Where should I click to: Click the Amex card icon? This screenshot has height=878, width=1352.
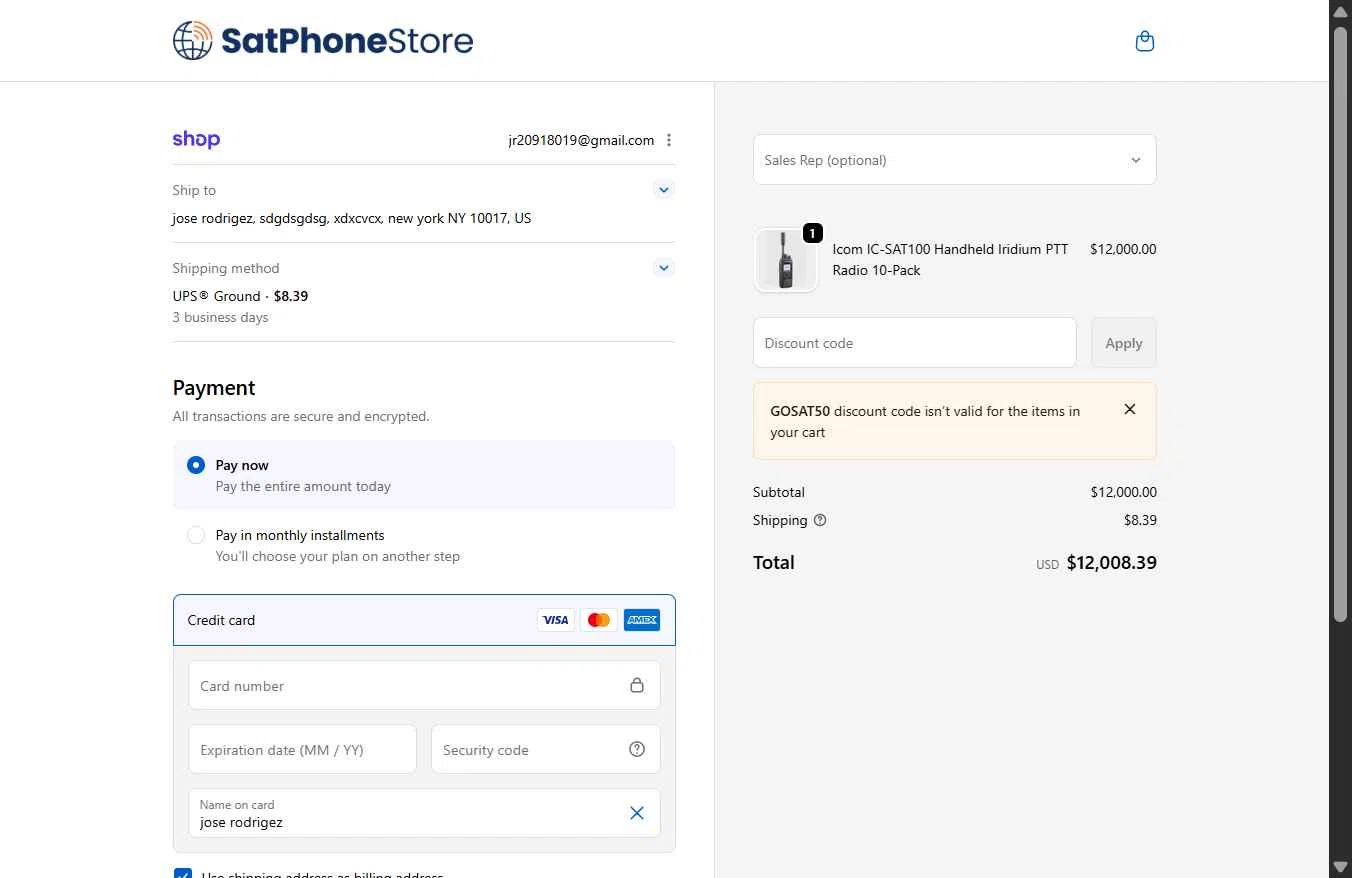pos(642,620)
